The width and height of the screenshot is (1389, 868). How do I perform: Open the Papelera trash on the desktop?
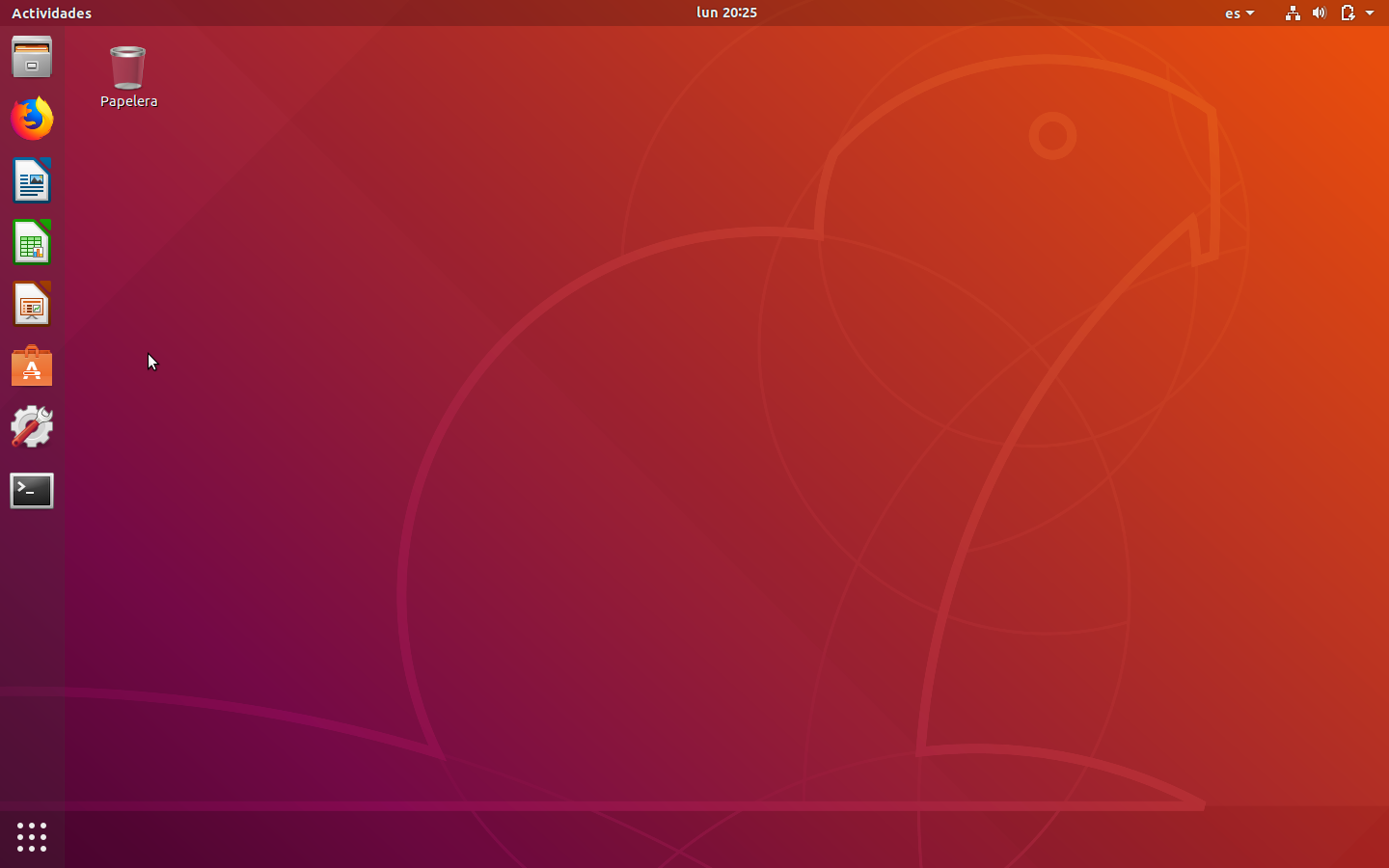tap(128, 66)
